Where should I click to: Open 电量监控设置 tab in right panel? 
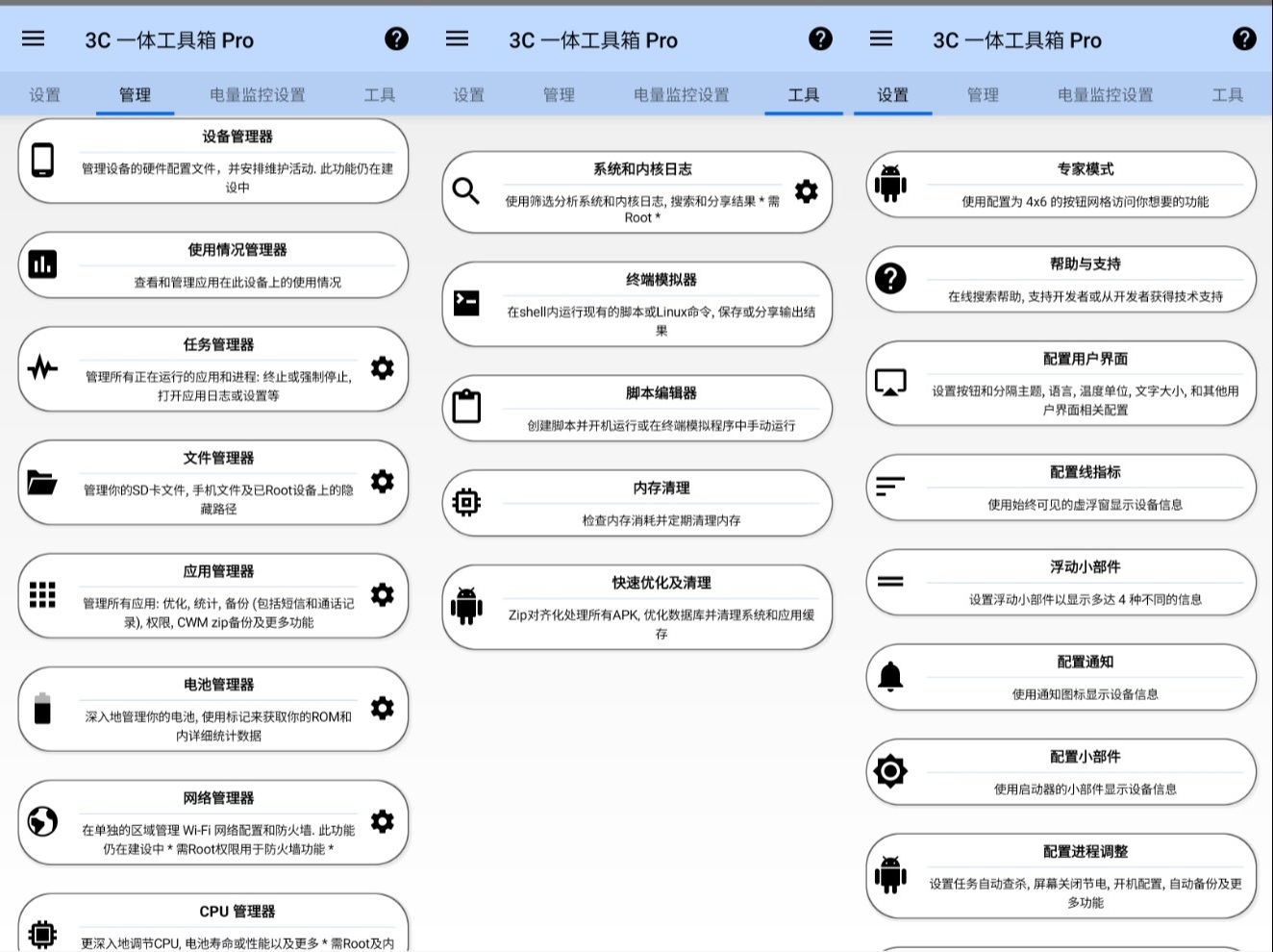[x=1105, y=94]
